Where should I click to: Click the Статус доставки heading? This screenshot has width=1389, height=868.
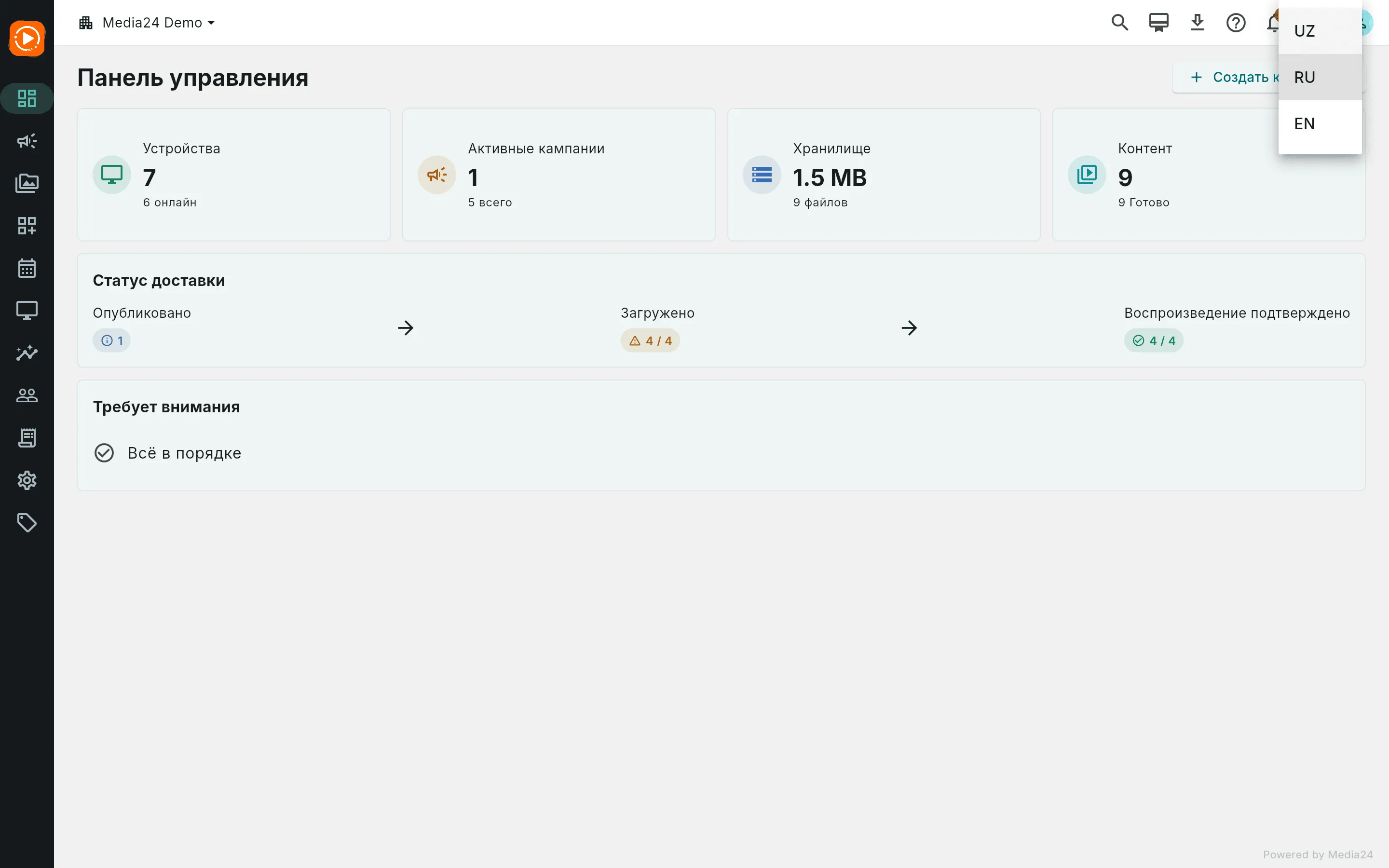pos(159,280)
